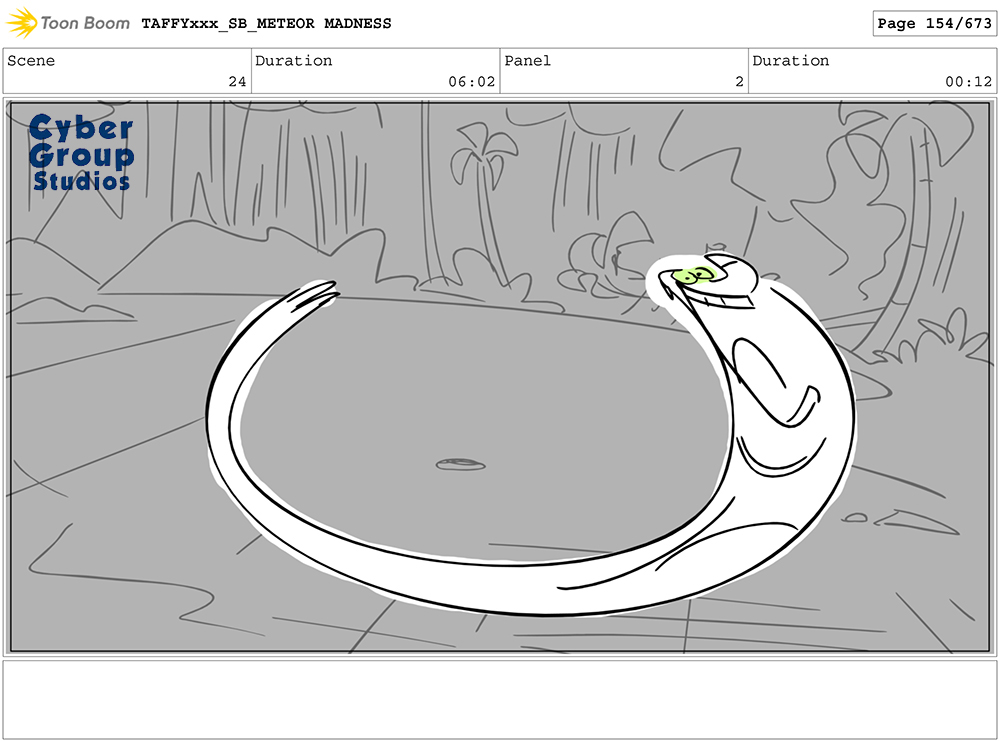Click the storyboard panel drawing thumbnail
1000x742 pixels.
point(500,377)
